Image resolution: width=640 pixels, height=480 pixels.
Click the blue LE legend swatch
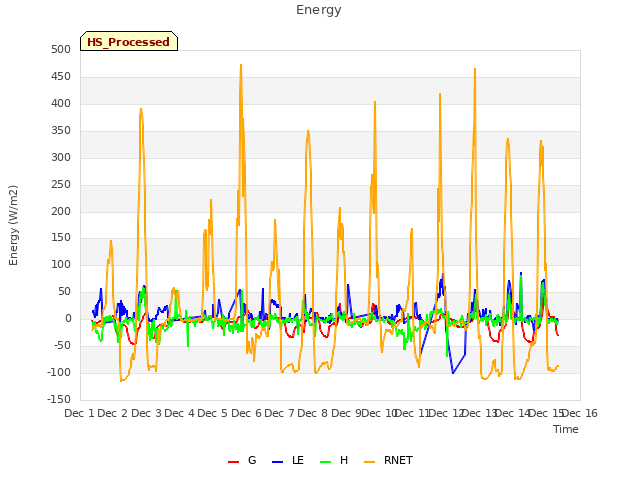(277, 462)
